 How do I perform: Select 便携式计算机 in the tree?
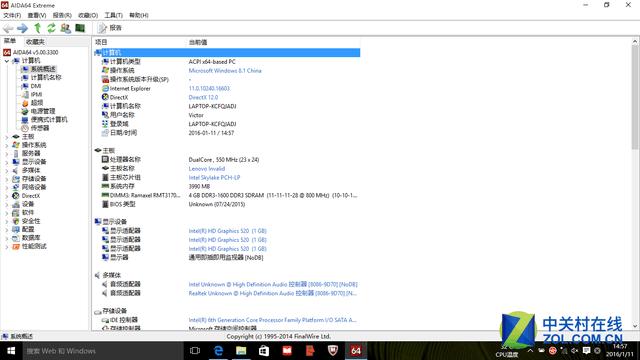(49, 120)
